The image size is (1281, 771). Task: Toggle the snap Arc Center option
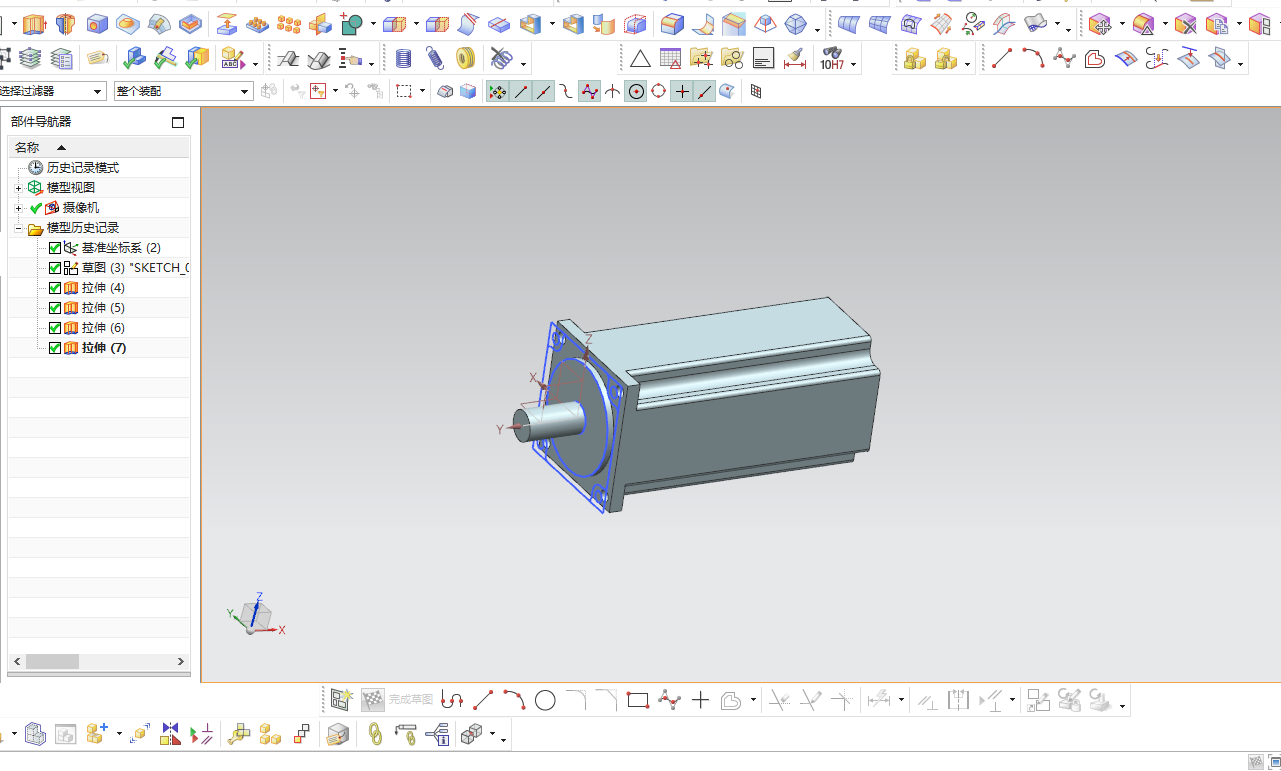click(x=636, y=92)
